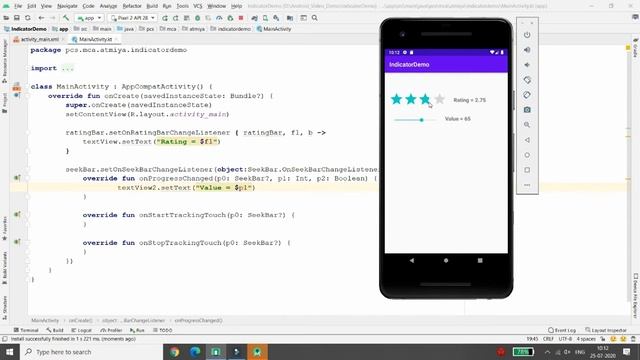Open the Build menu
The height and width of the screenshot is (360, 640).
pos(152,6)
